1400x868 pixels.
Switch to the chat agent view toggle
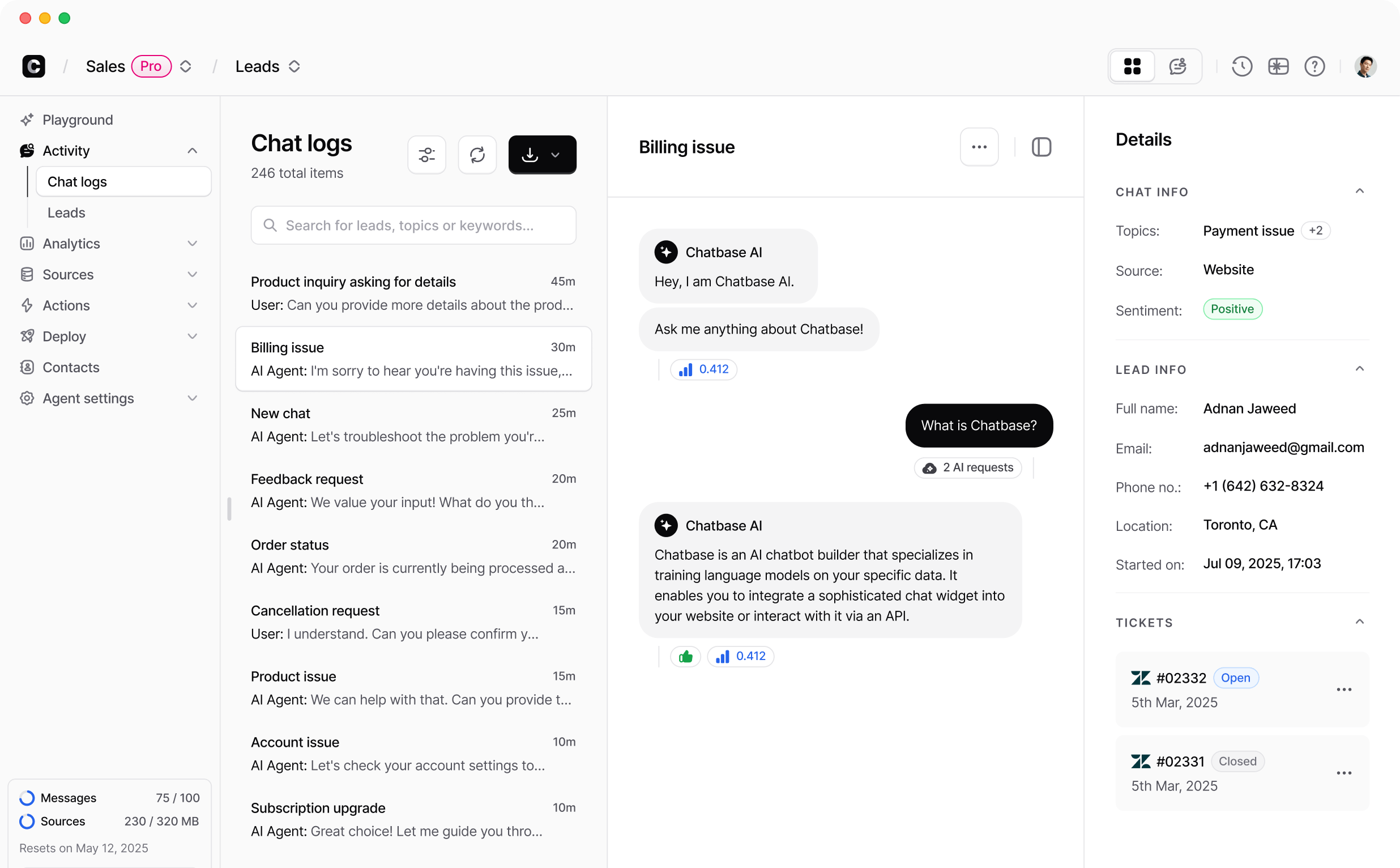point(1177,66)
